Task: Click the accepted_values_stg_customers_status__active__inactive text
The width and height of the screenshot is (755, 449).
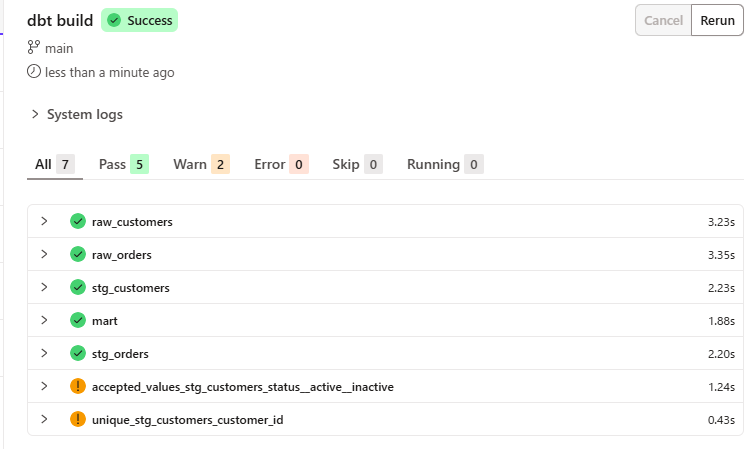Action: pos(243,387)
